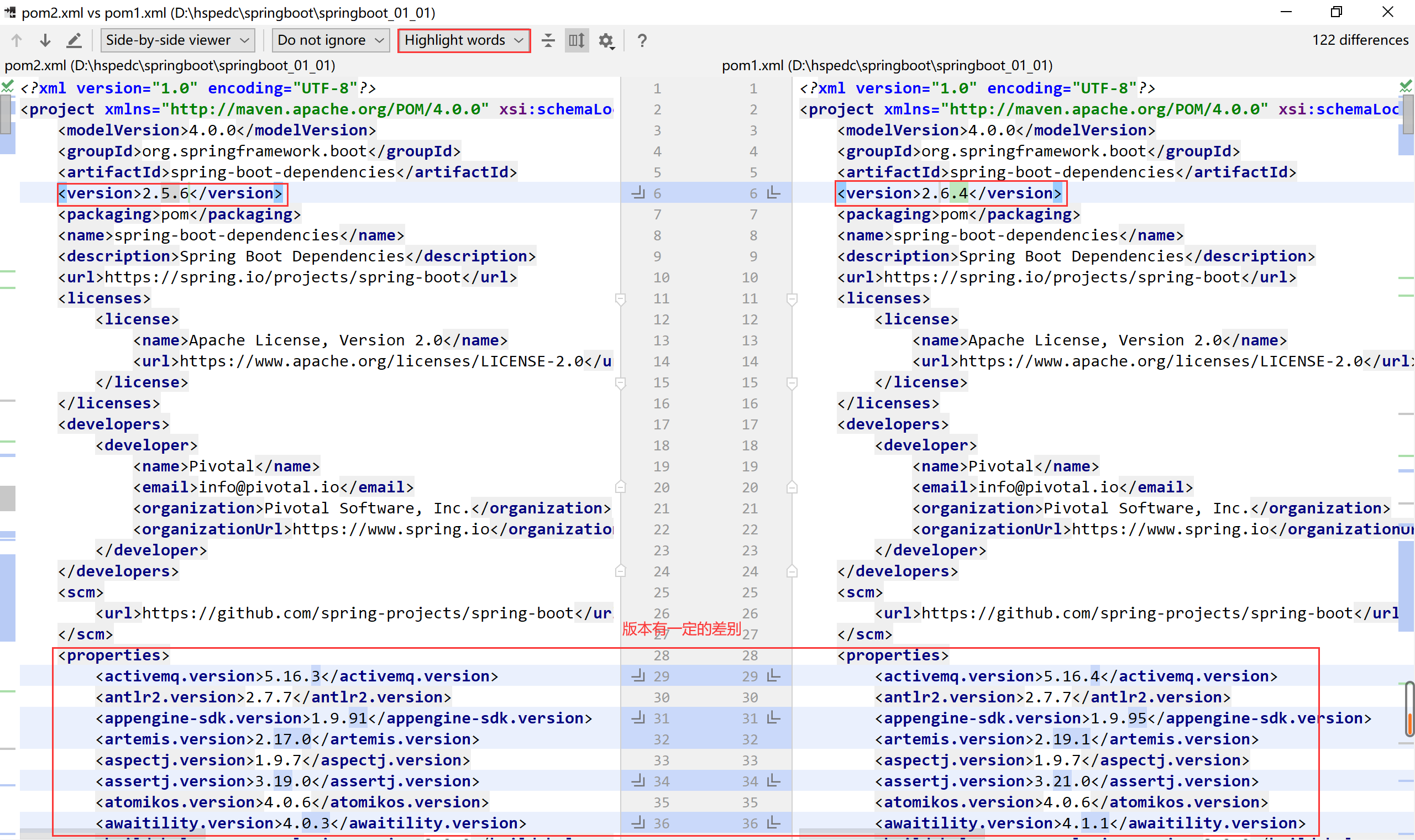Go to previous difference arrow
The width and height of the screenshot is (1415, 840).
(17, 40)
